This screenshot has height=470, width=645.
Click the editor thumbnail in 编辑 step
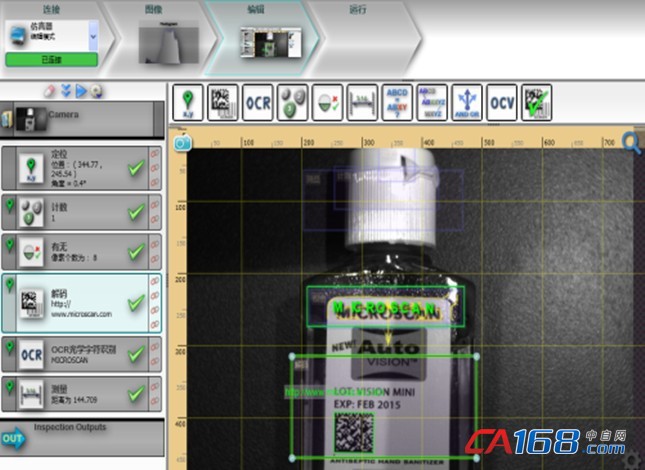point(271,42)
